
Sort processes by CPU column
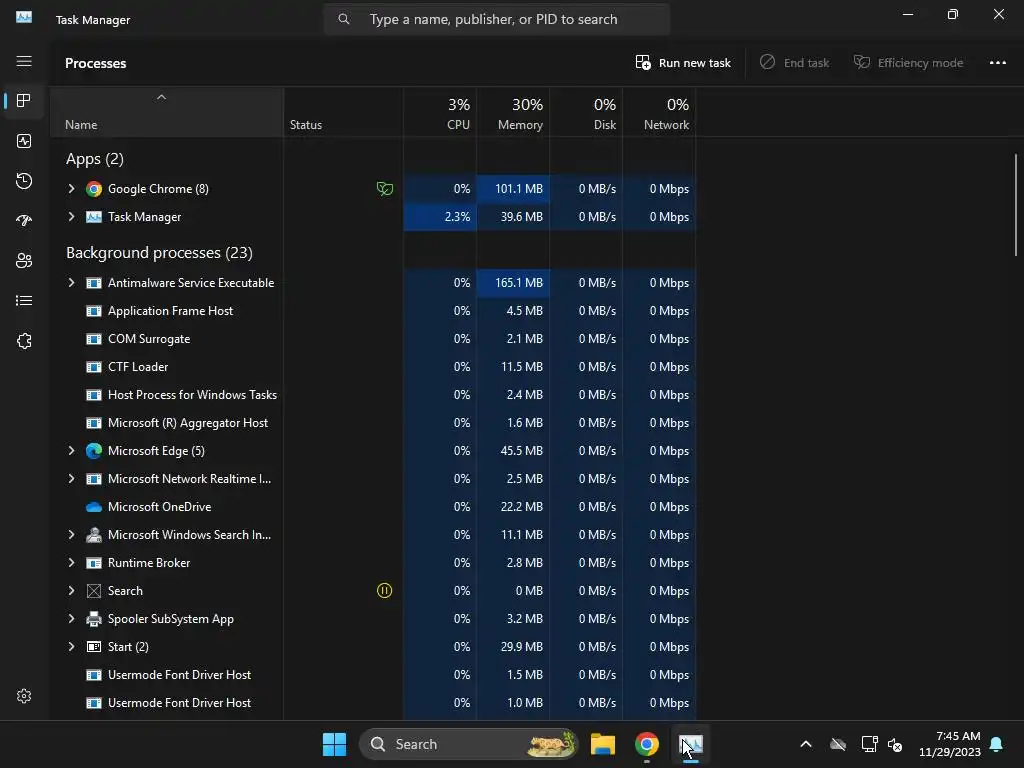440,112
